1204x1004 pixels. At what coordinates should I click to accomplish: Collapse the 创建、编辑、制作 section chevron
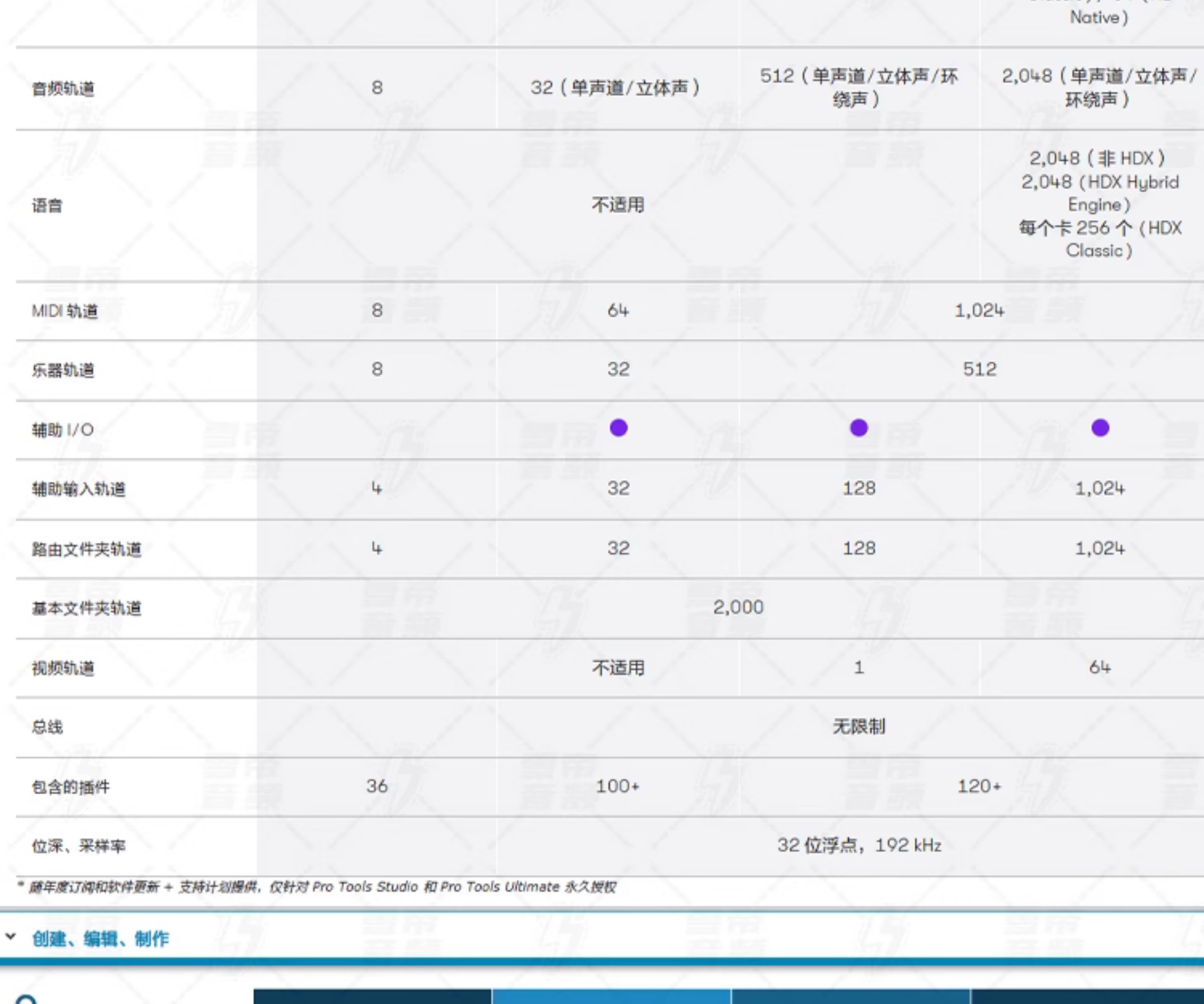tap(10, 937)
